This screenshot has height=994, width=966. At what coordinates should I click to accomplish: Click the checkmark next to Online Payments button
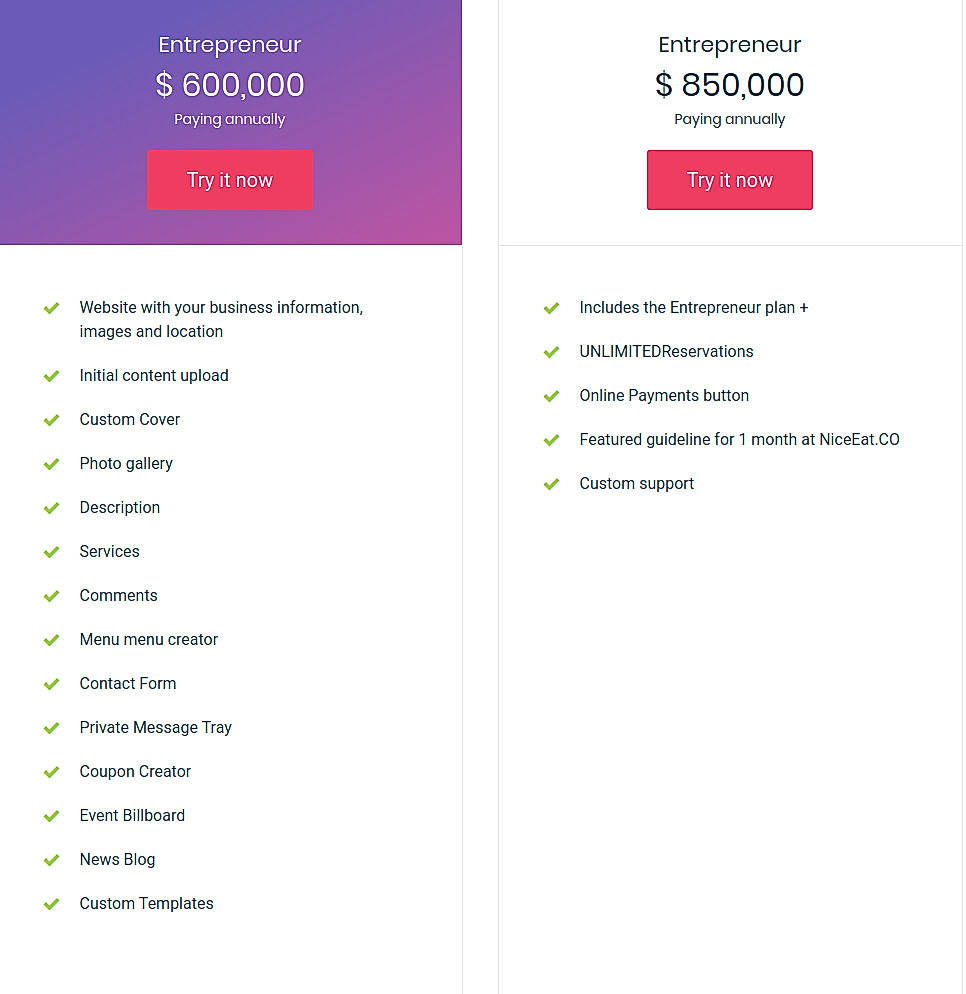[x=551, y=396]
